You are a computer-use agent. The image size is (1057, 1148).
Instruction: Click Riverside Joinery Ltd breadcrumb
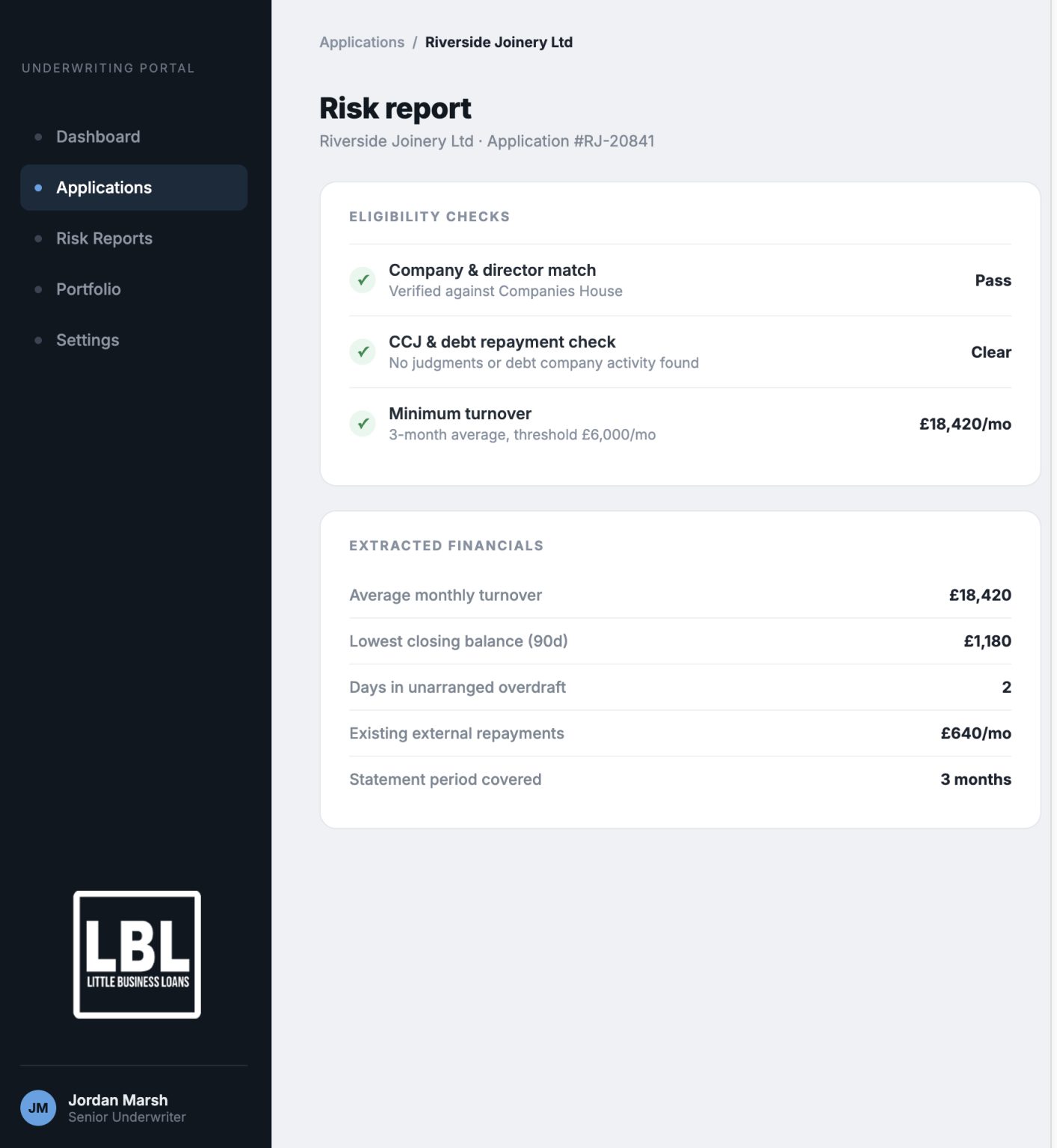499,43
